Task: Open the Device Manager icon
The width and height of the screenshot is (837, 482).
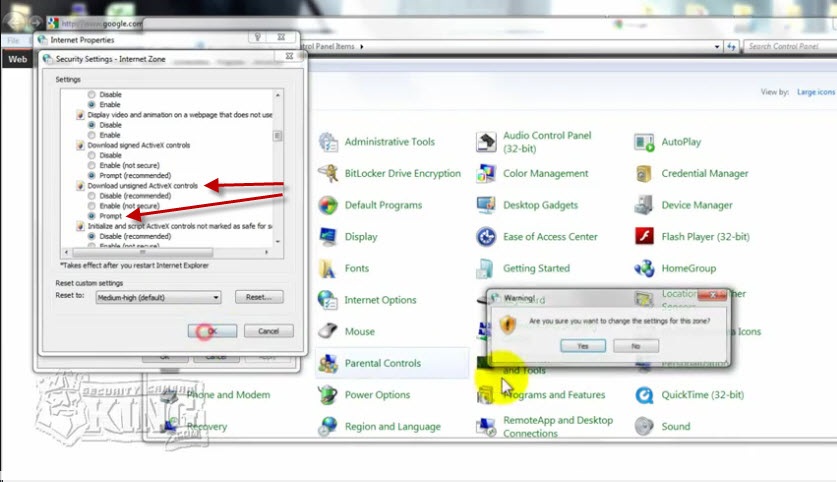Action: (644, 205)
